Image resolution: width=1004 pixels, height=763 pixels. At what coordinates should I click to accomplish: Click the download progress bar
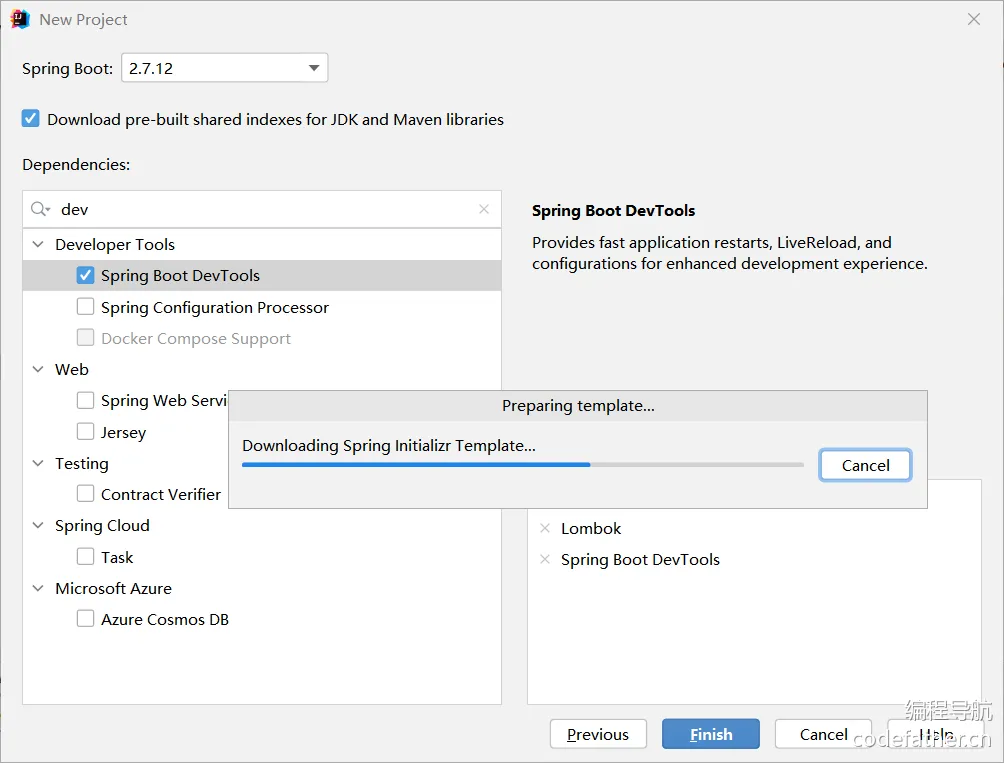click(x=522, y=465)
